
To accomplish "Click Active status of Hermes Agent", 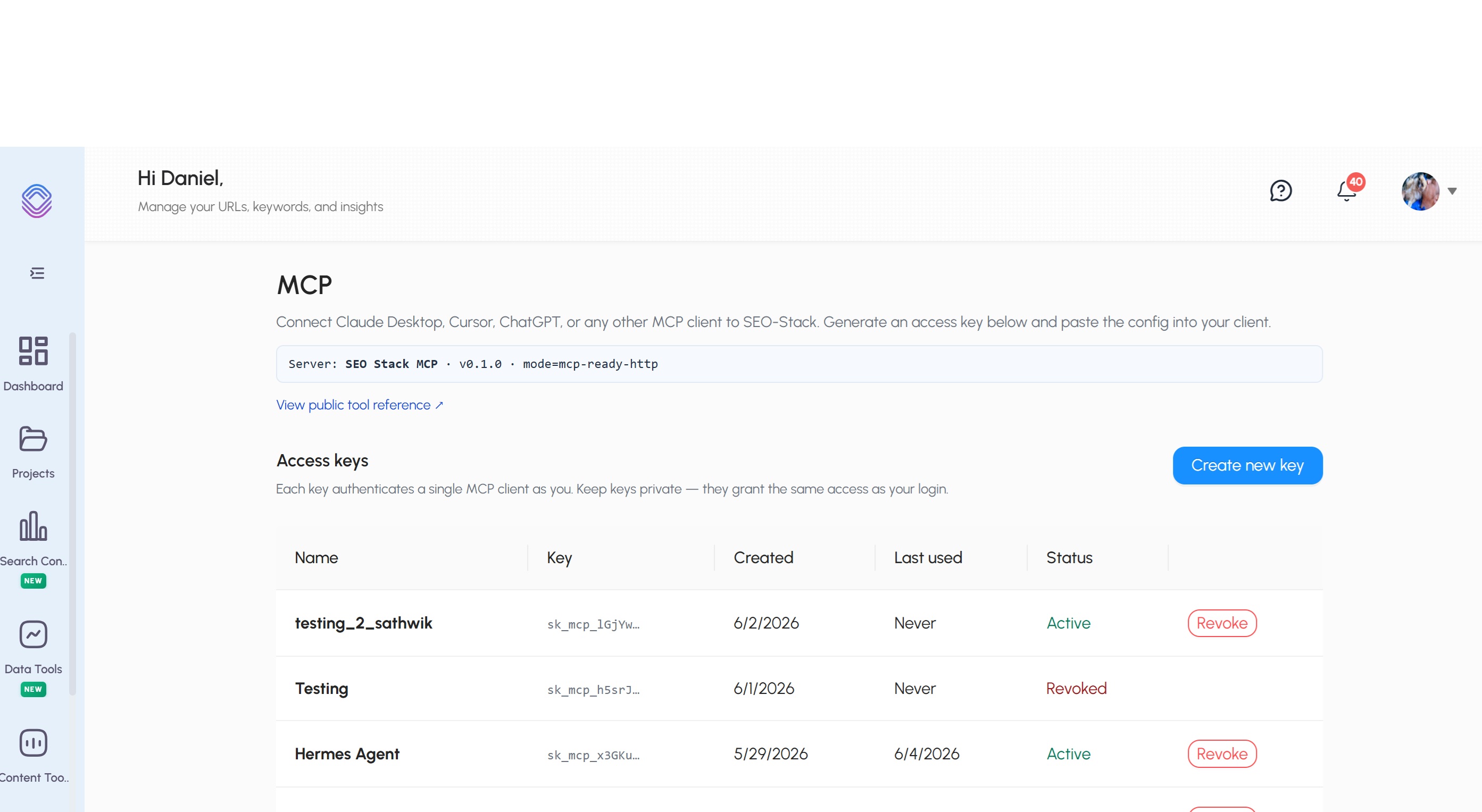I will (1068, 754).
